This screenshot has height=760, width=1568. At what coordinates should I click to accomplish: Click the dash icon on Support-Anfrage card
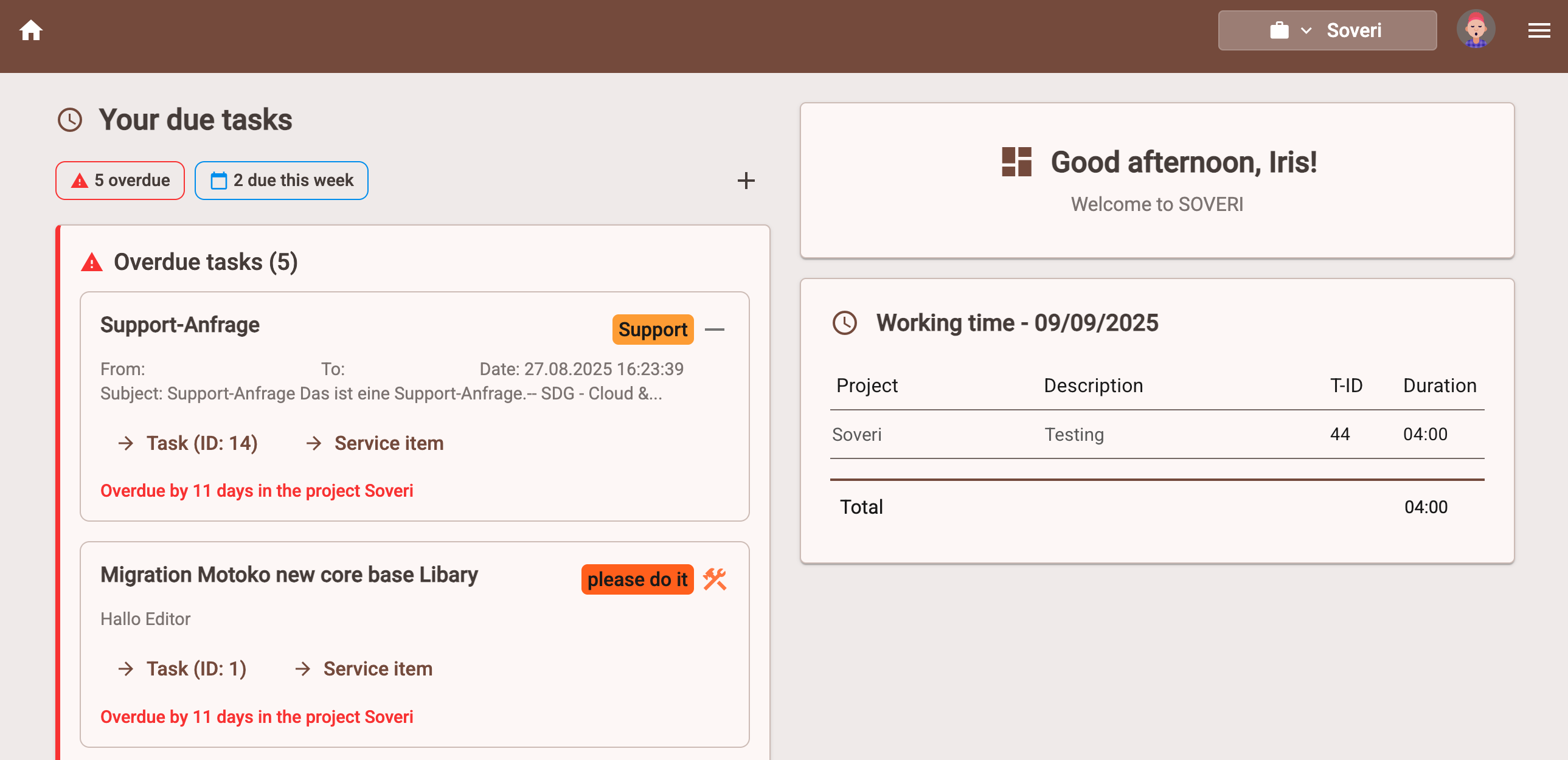point(714,329)
